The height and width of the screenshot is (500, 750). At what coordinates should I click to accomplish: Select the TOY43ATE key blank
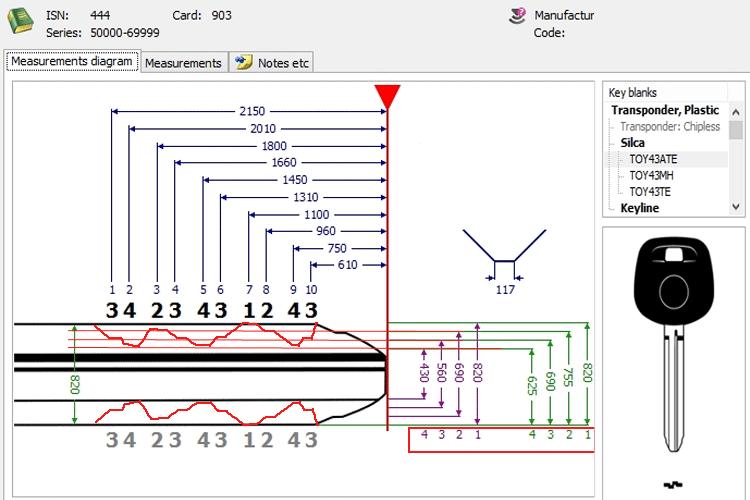click(x=652, y=159)
